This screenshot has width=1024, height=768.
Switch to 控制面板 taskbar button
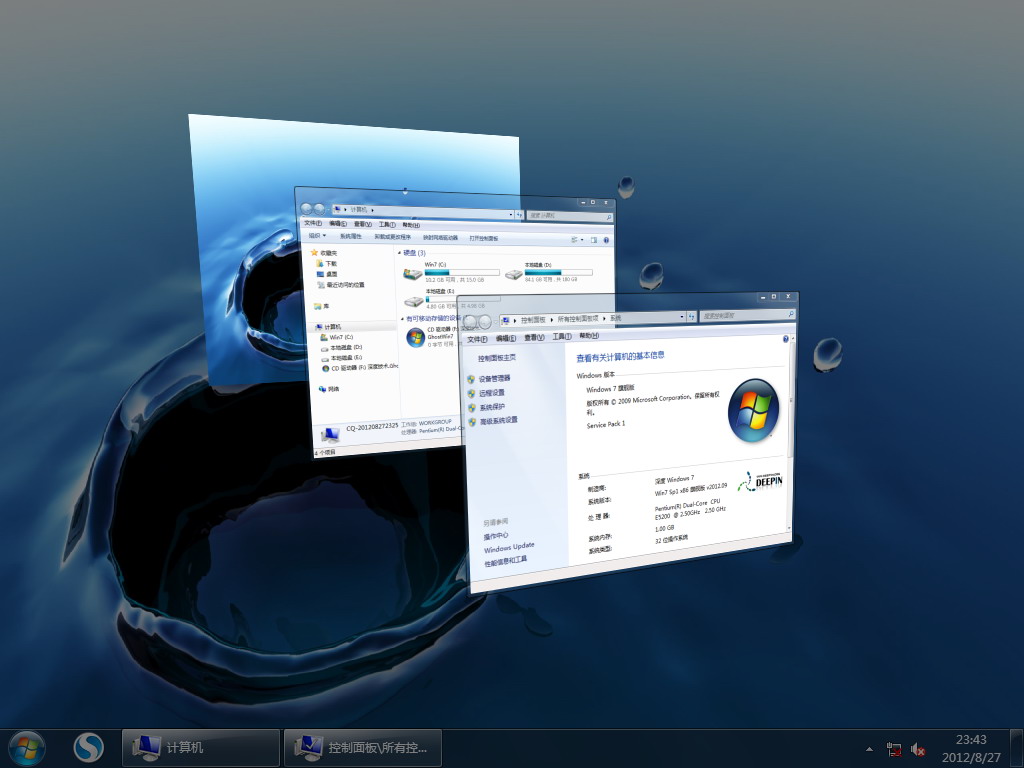pyautogui.click(x=363, y=748)
